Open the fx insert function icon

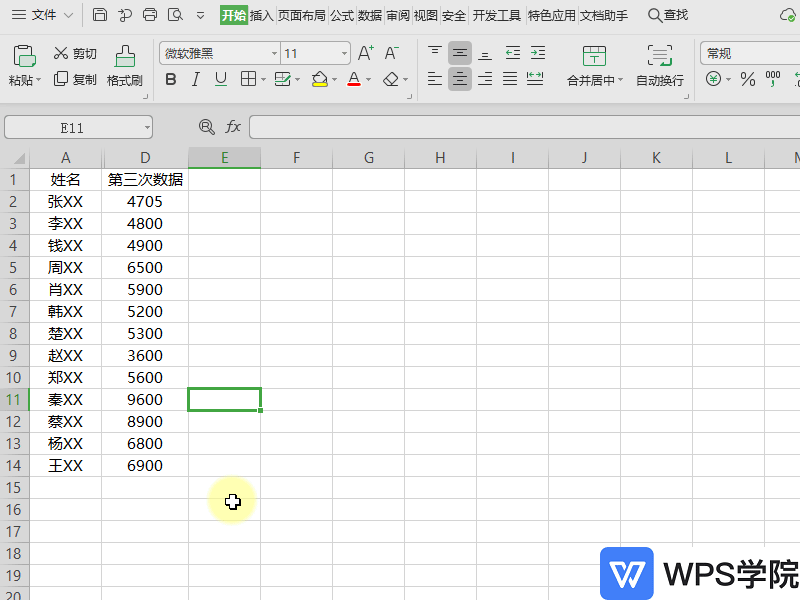233,127
